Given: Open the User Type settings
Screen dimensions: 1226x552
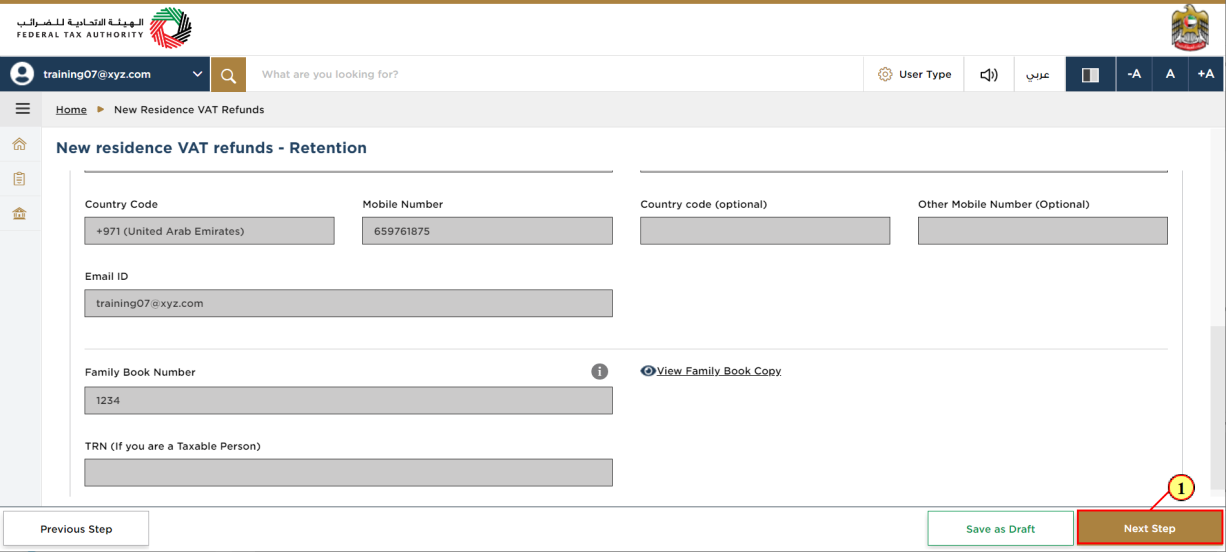Looking at the screenshot, I should (914, 74).
